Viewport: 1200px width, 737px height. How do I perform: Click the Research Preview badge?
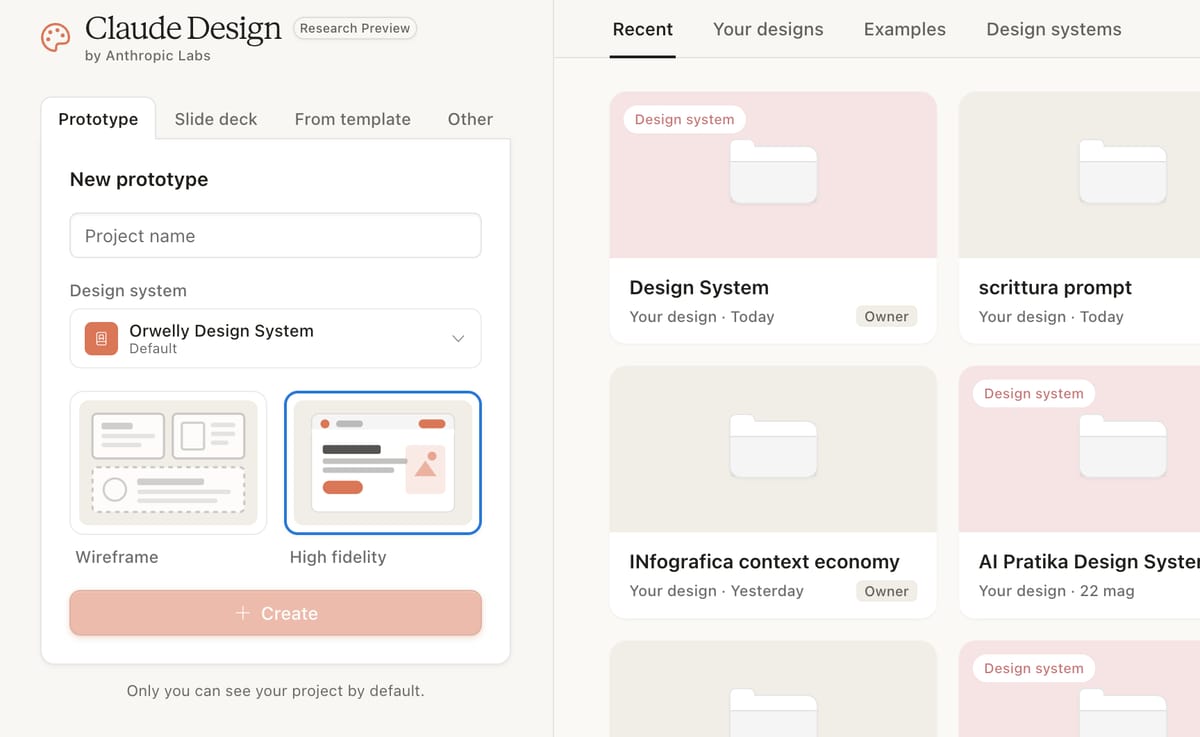tap(355, 28)
